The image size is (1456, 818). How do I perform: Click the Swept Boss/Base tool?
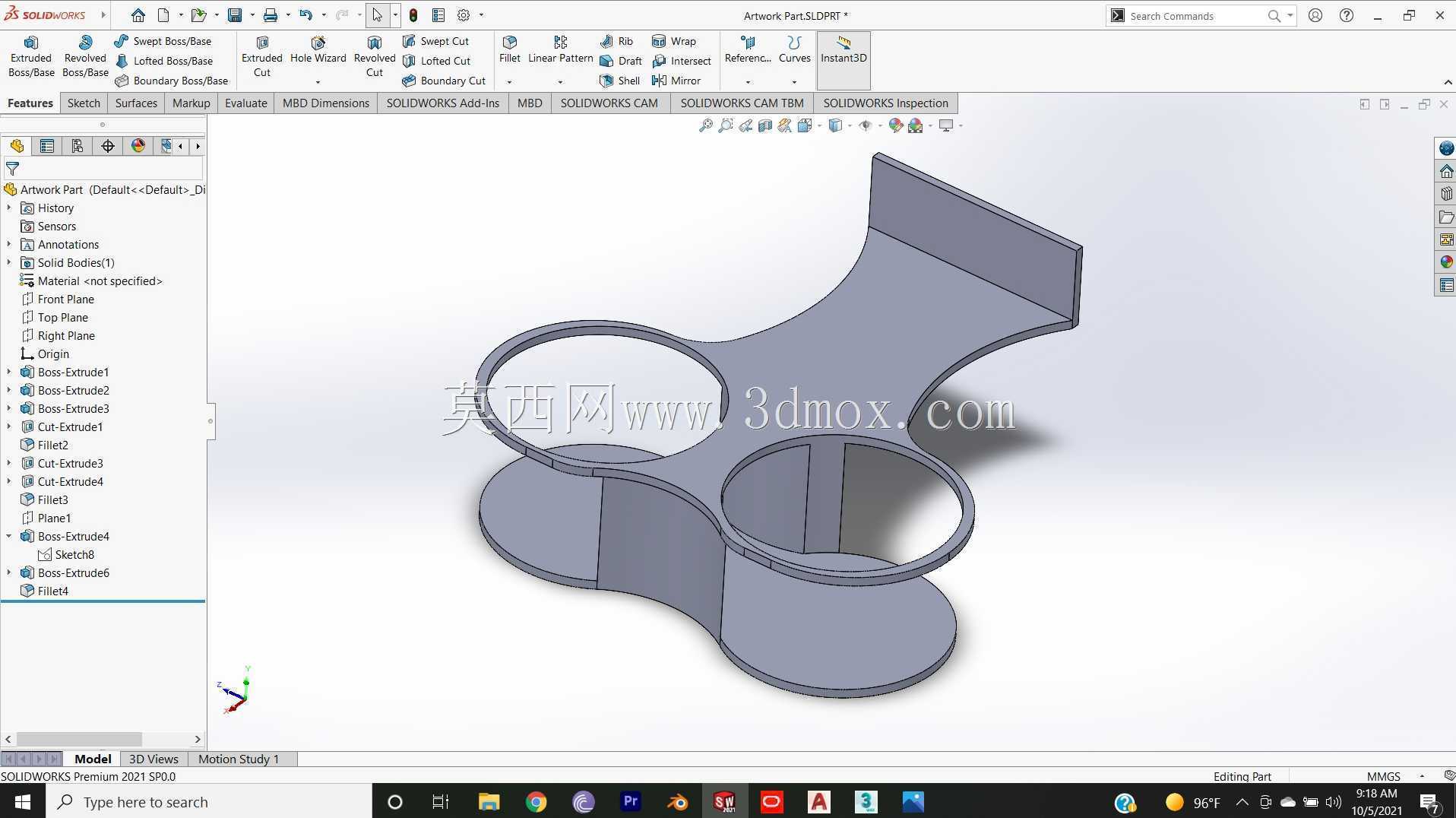(x=163, y=41)
